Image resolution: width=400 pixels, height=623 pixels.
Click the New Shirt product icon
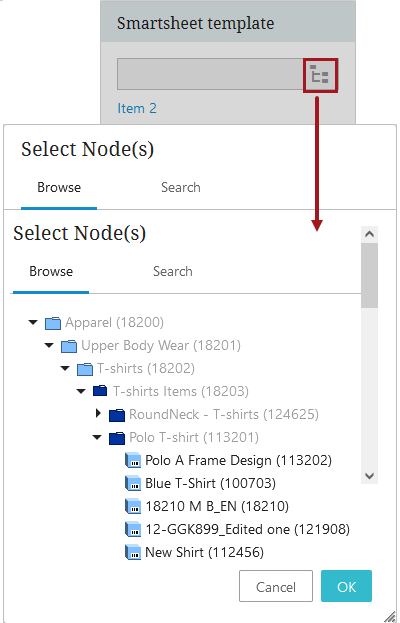[x=133, y=553]
